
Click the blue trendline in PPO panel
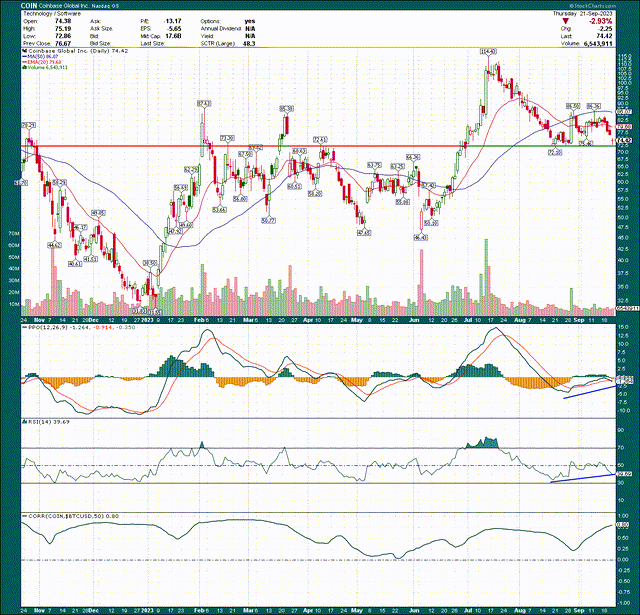[590, 391]
